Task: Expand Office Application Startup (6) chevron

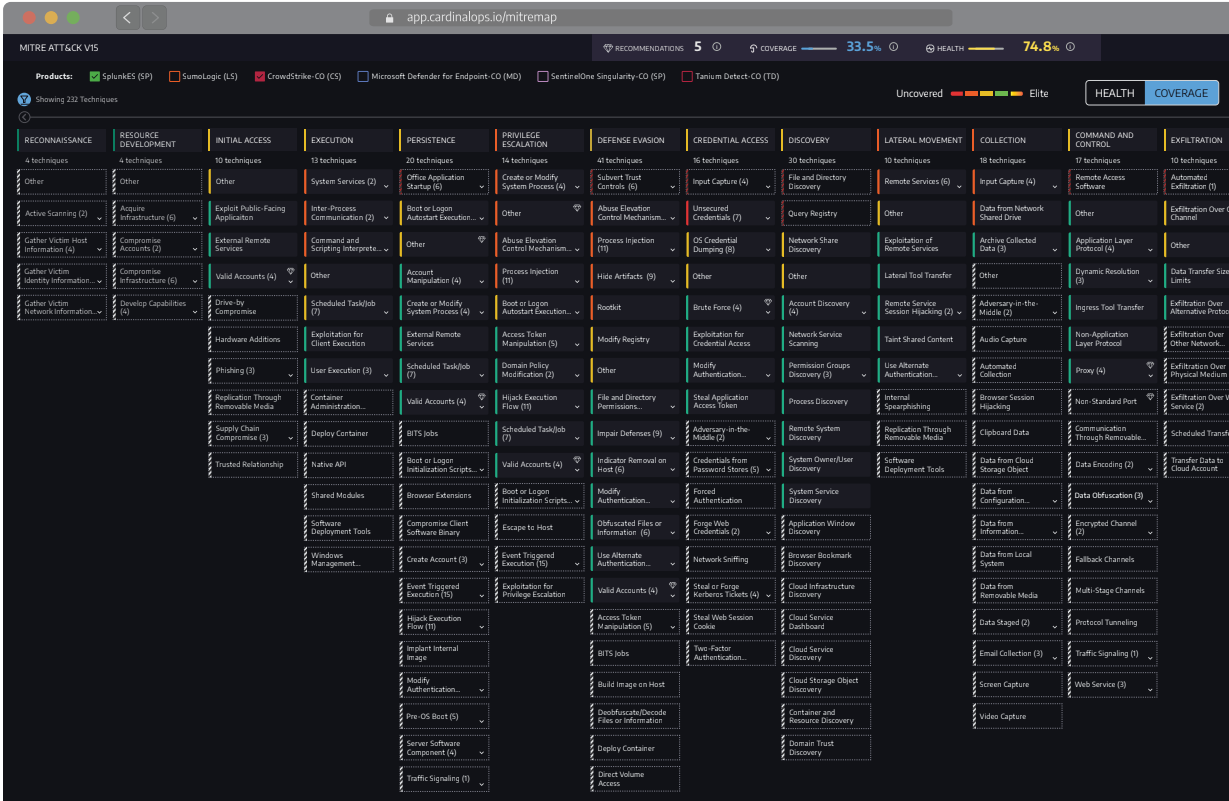Action: pyautogui.click(x=482, y=185)
